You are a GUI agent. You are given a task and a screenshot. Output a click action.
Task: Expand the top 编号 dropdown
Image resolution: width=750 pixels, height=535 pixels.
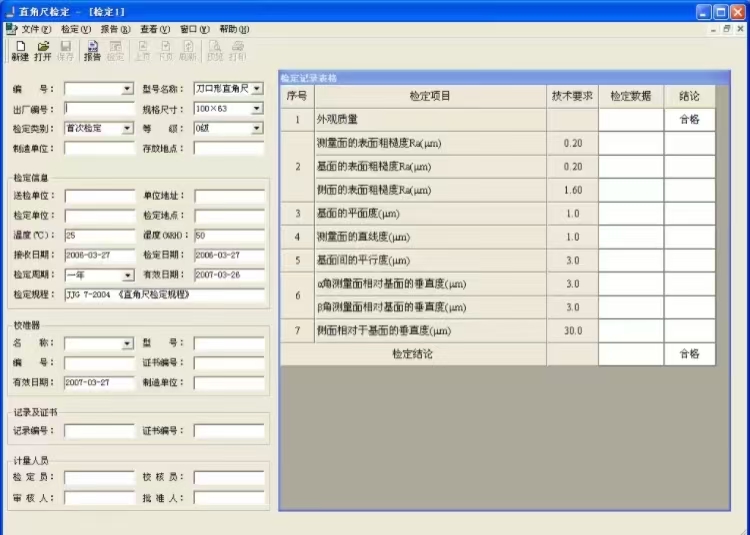click(x=127, y=89)
